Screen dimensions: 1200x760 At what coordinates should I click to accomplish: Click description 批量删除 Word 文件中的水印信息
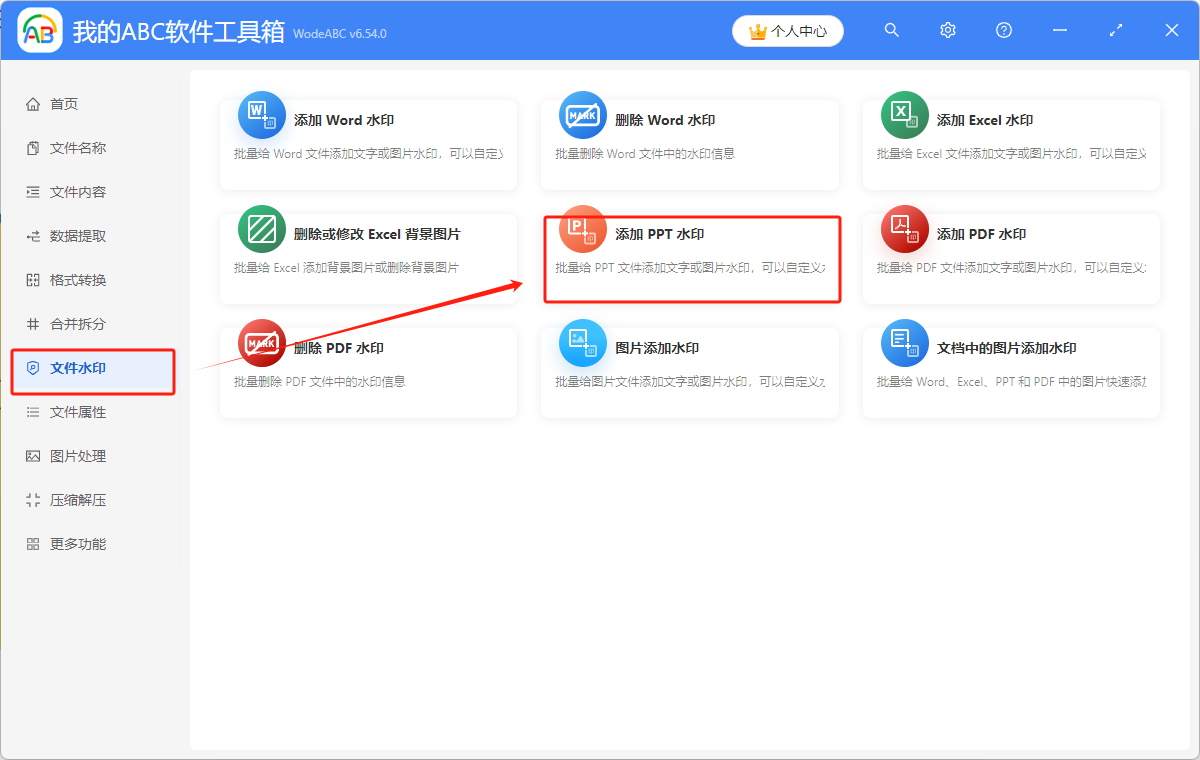pos(646,154)
